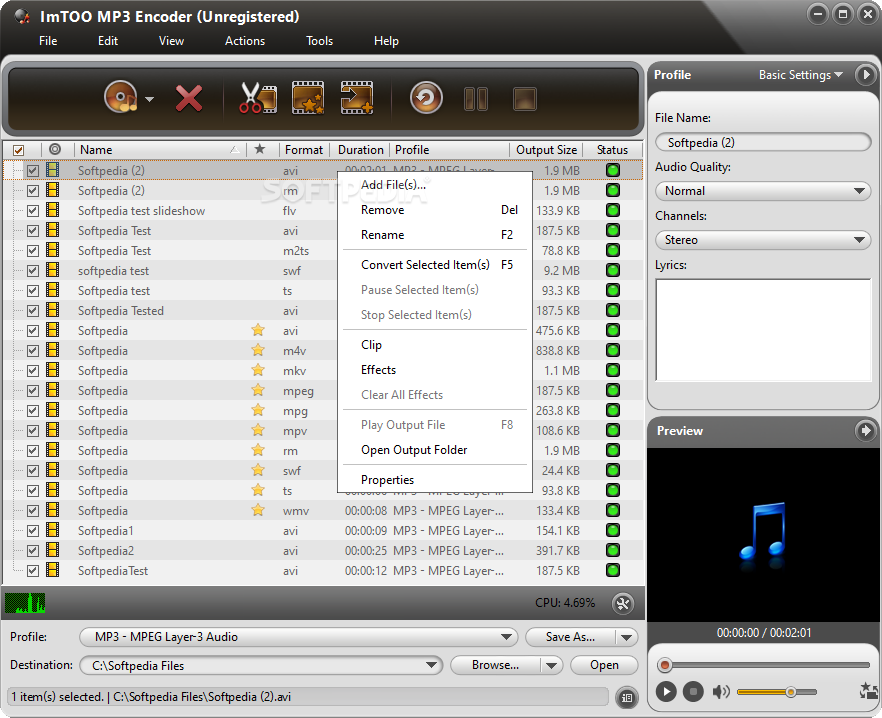Click the Name column sort arrow
This screenshot has height=718, width=882.
(x=235, y=150)
